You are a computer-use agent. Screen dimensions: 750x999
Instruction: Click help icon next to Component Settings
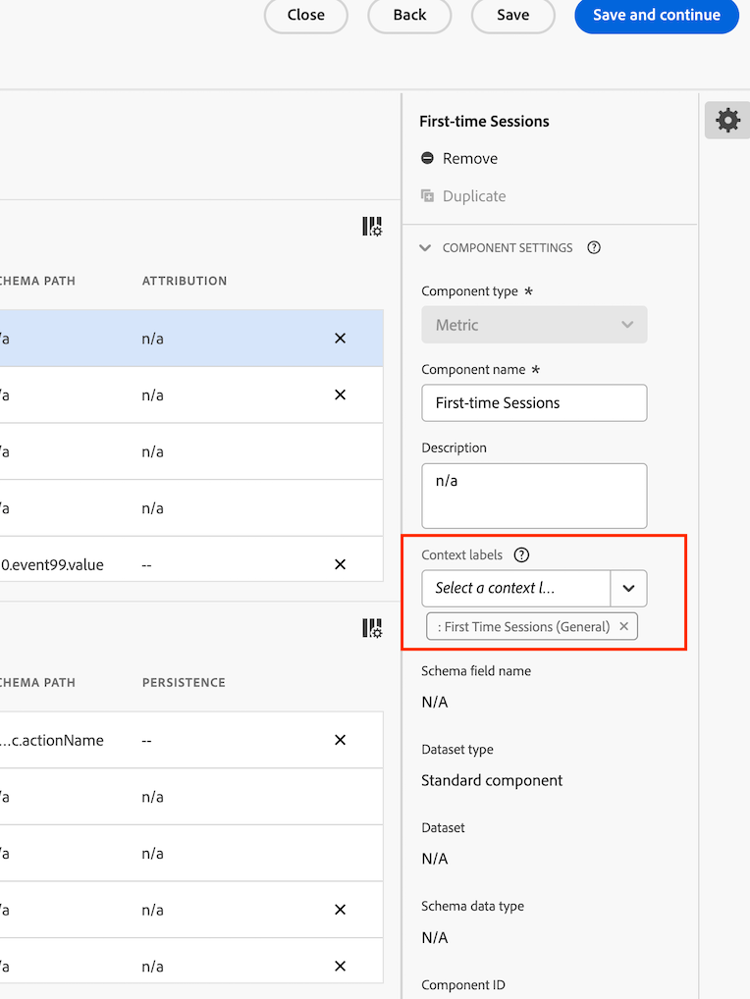point(594,248)
